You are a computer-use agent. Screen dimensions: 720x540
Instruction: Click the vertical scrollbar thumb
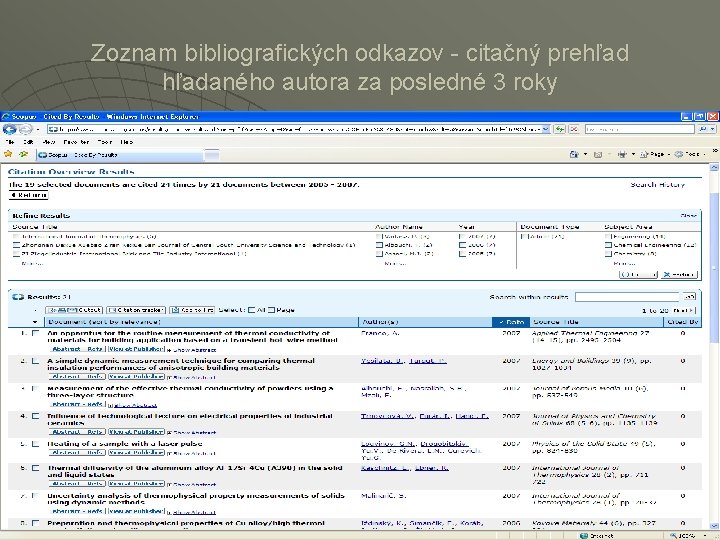click(x=714, y=267)
